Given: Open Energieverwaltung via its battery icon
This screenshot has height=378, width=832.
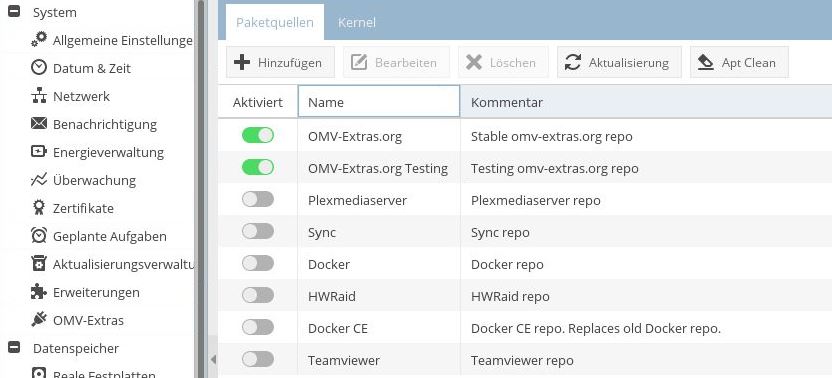Looking at the screenshot, I should (x=39, y=152).
